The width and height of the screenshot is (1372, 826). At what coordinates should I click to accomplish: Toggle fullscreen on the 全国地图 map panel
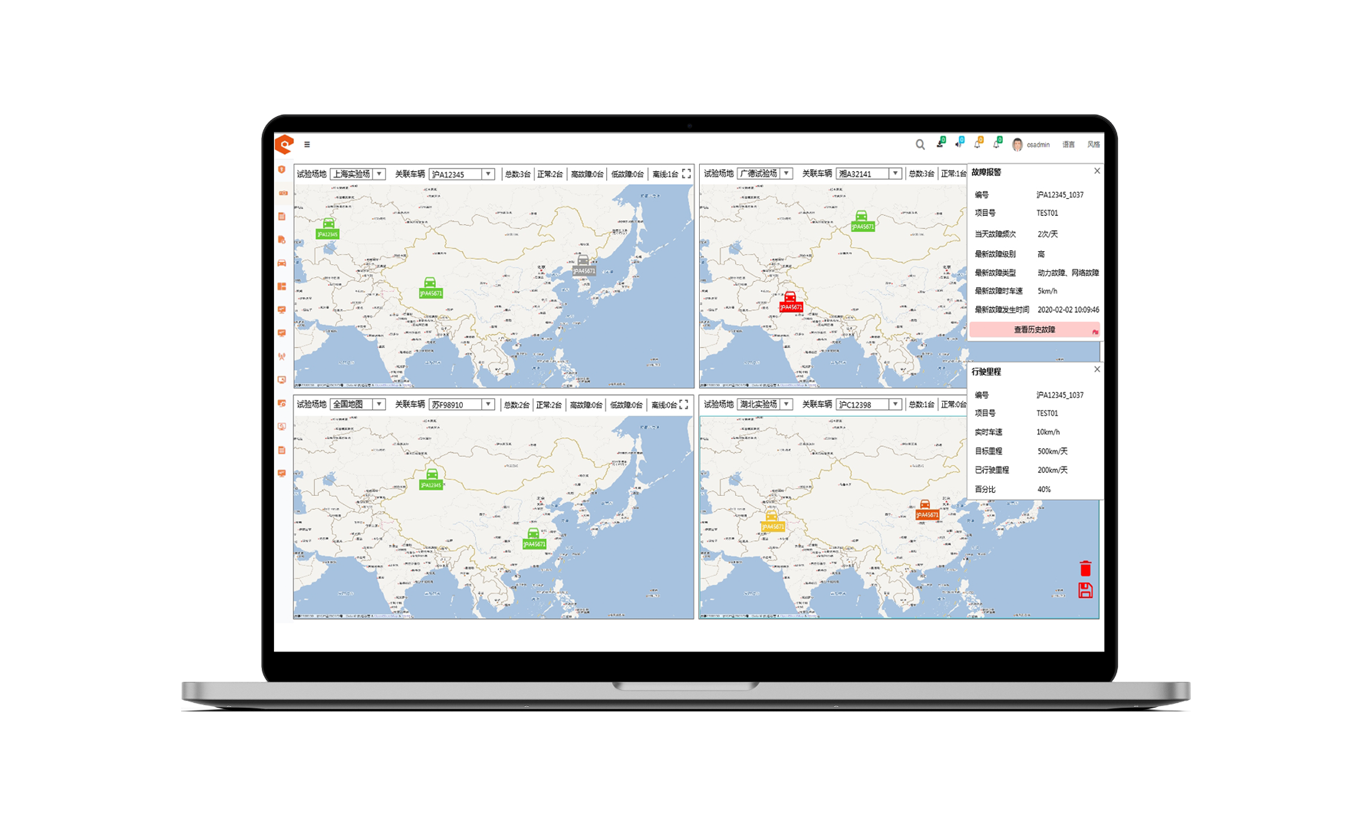(684, 405)
